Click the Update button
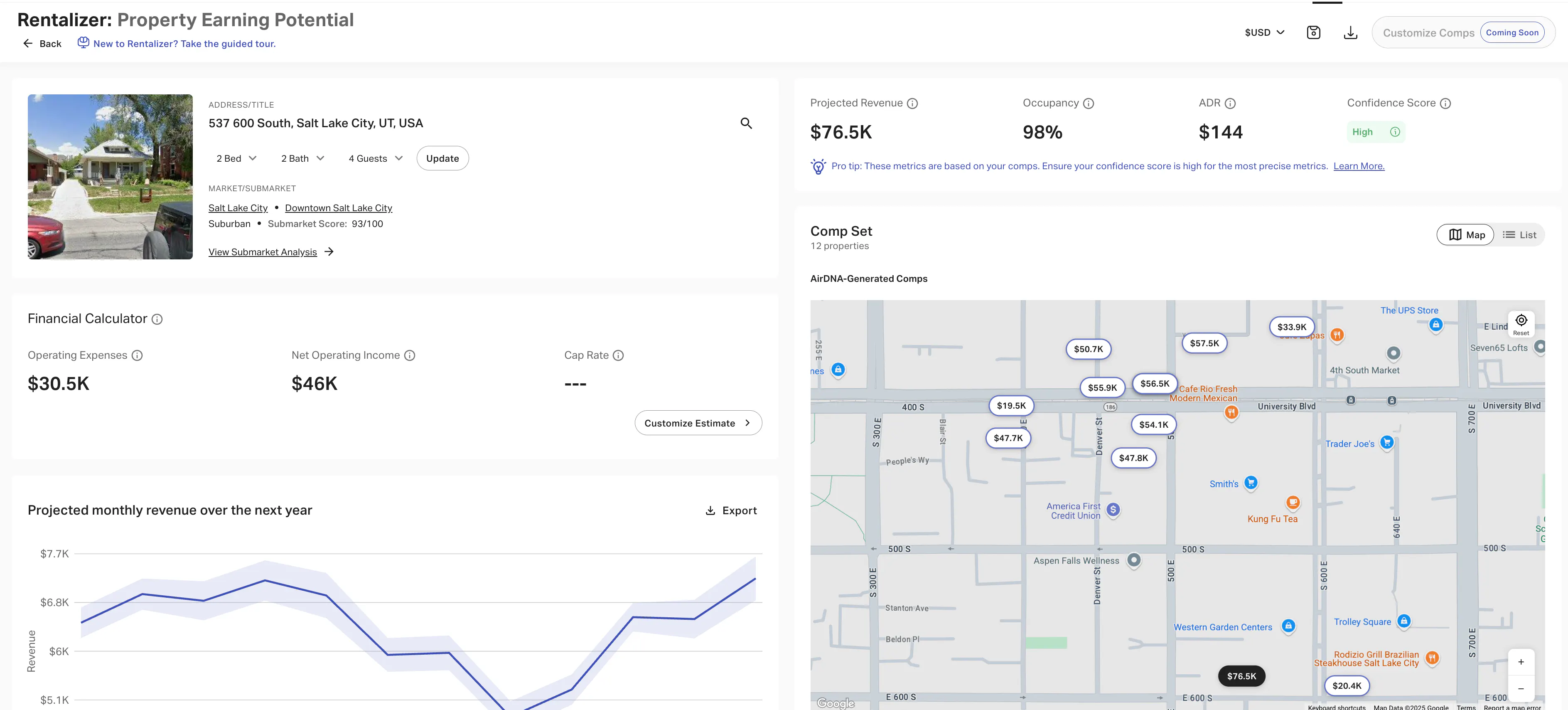 (x=442, y=158)
